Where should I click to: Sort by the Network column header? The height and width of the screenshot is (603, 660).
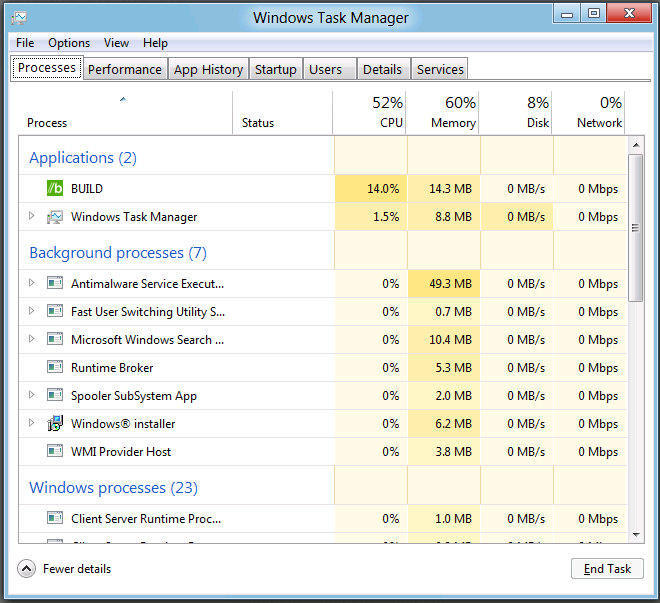[588, 113]
